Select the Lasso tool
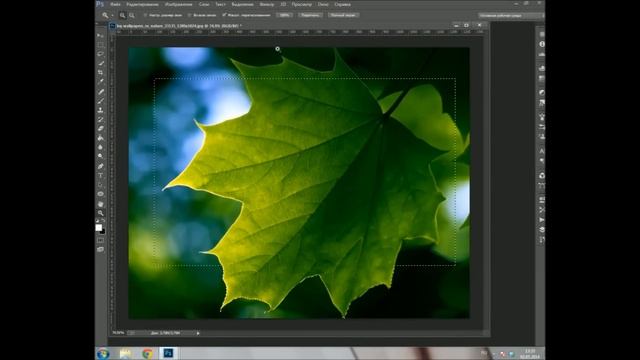 coord(100,53)
